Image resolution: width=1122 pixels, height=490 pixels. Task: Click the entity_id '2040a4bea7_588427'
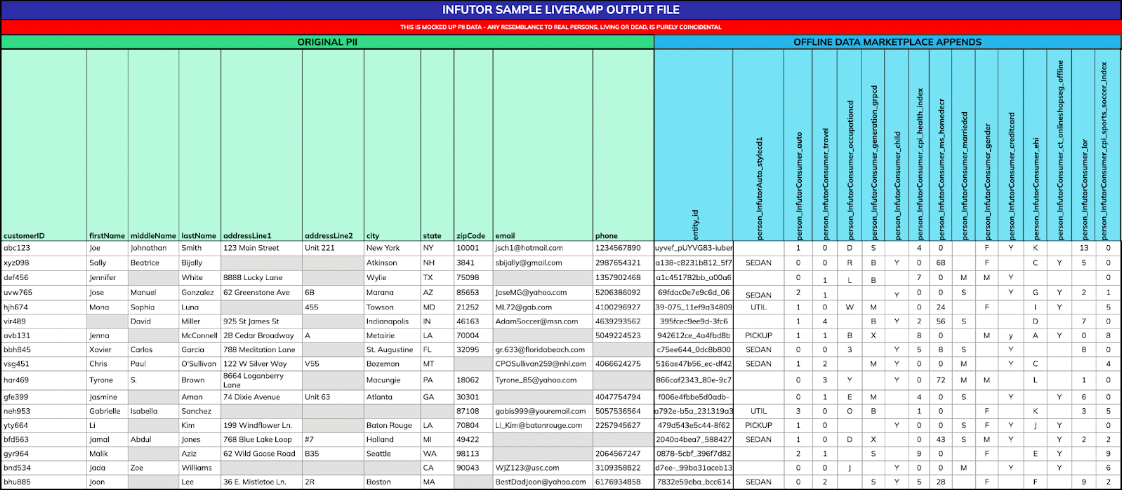(693, 440)
